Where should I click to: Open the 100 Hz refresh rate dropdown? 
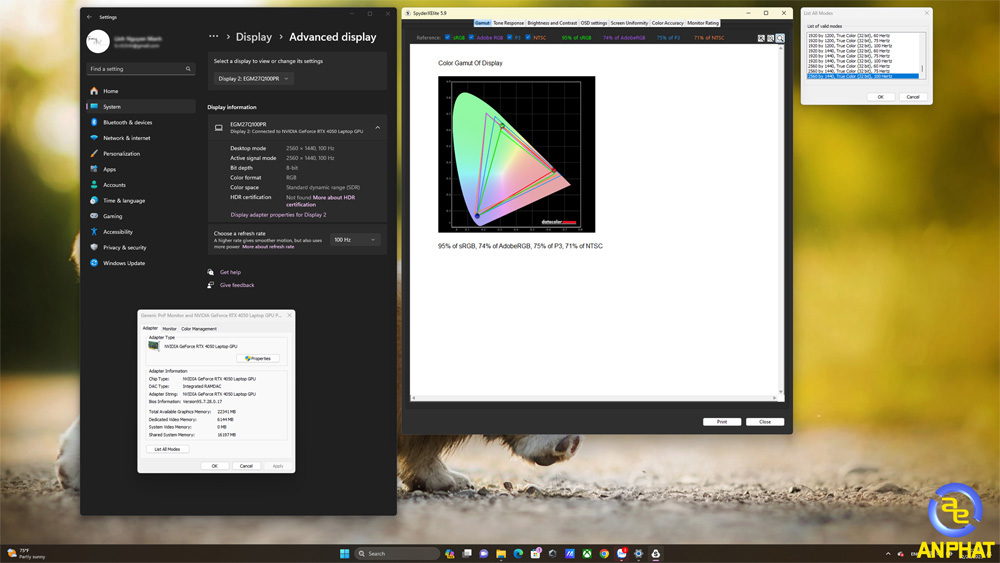point(355,240)
